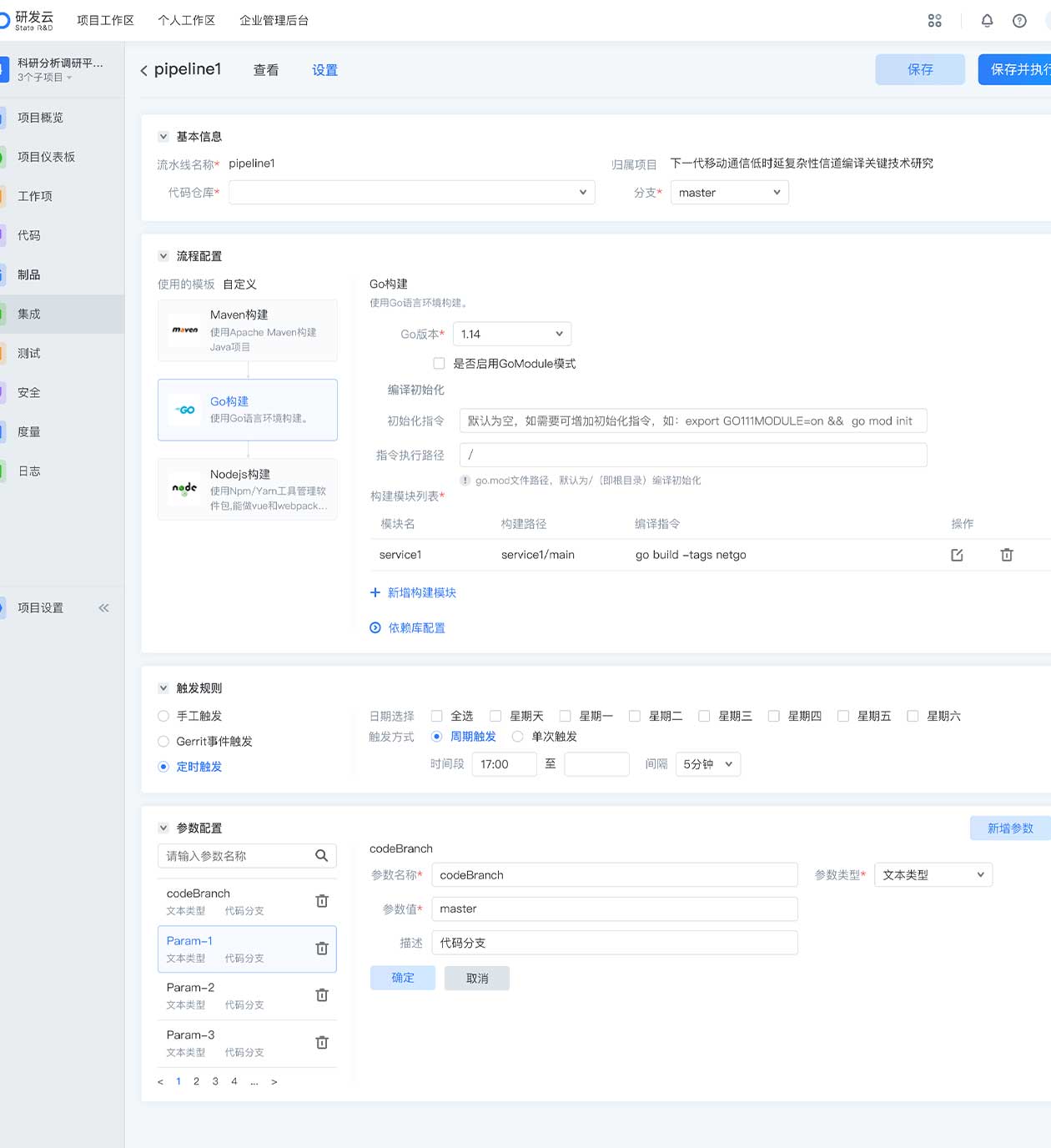The height and width of the screenshot is (1148, 1051).
Task: Open the 企业管理后台 top menu
Action: click(x=274, y=20)
